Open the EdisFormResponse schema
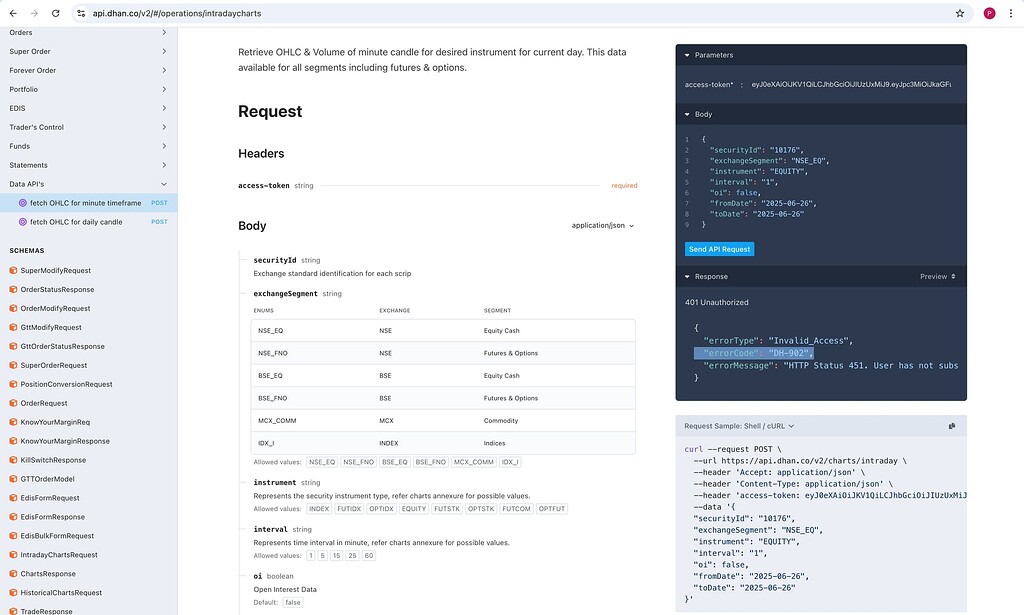This screenshot has width=1024, height=615. point(53,516)
